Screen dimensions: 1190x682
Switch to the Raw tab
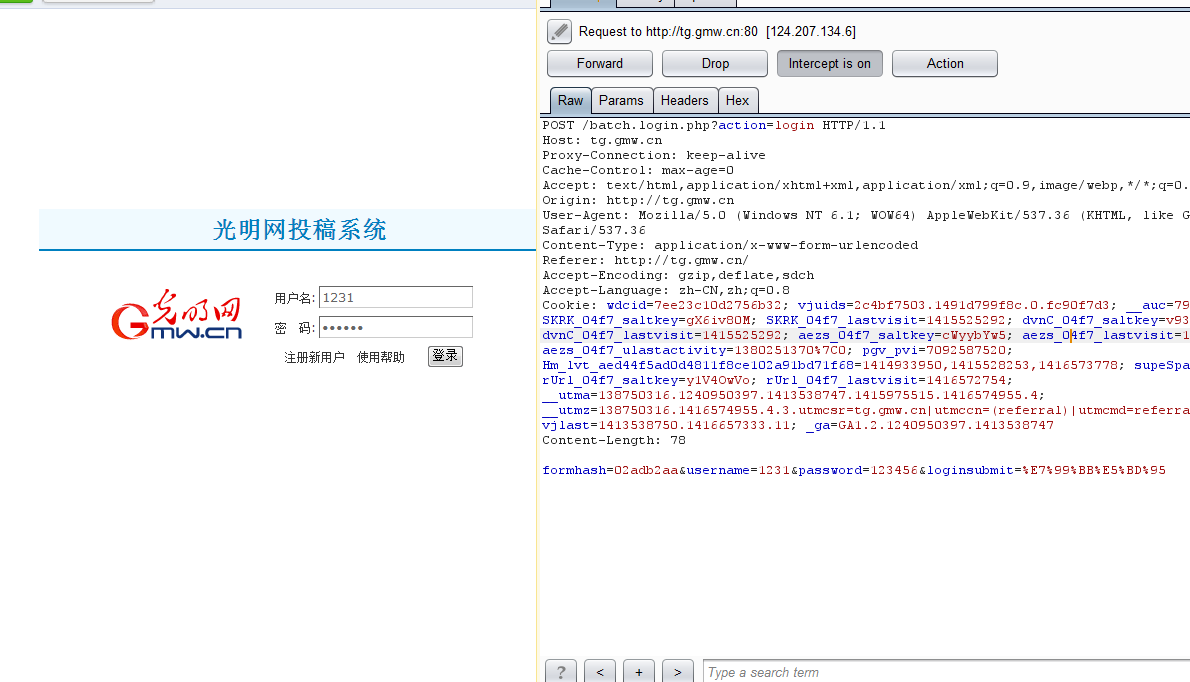tap(571, 100)
